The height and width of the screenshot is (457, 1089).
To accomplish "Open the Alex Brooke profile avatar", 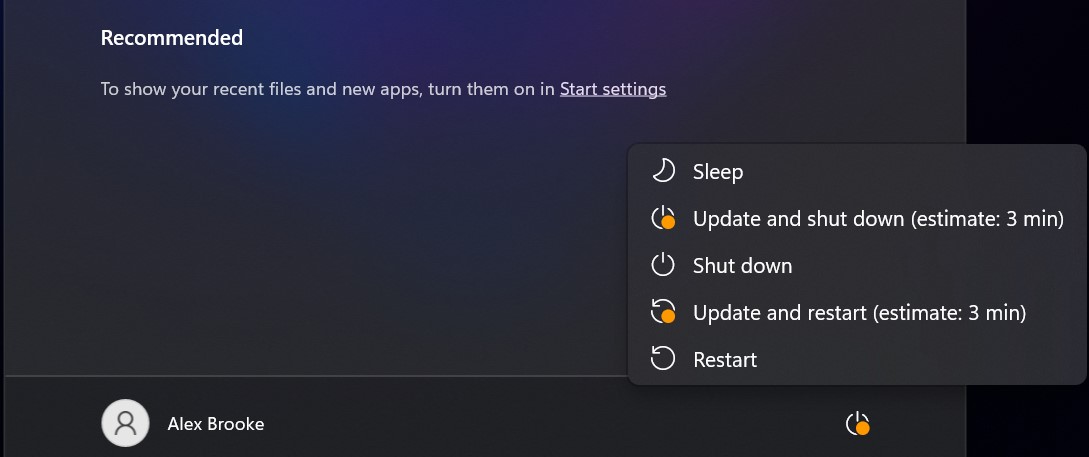I will [125, 423].
